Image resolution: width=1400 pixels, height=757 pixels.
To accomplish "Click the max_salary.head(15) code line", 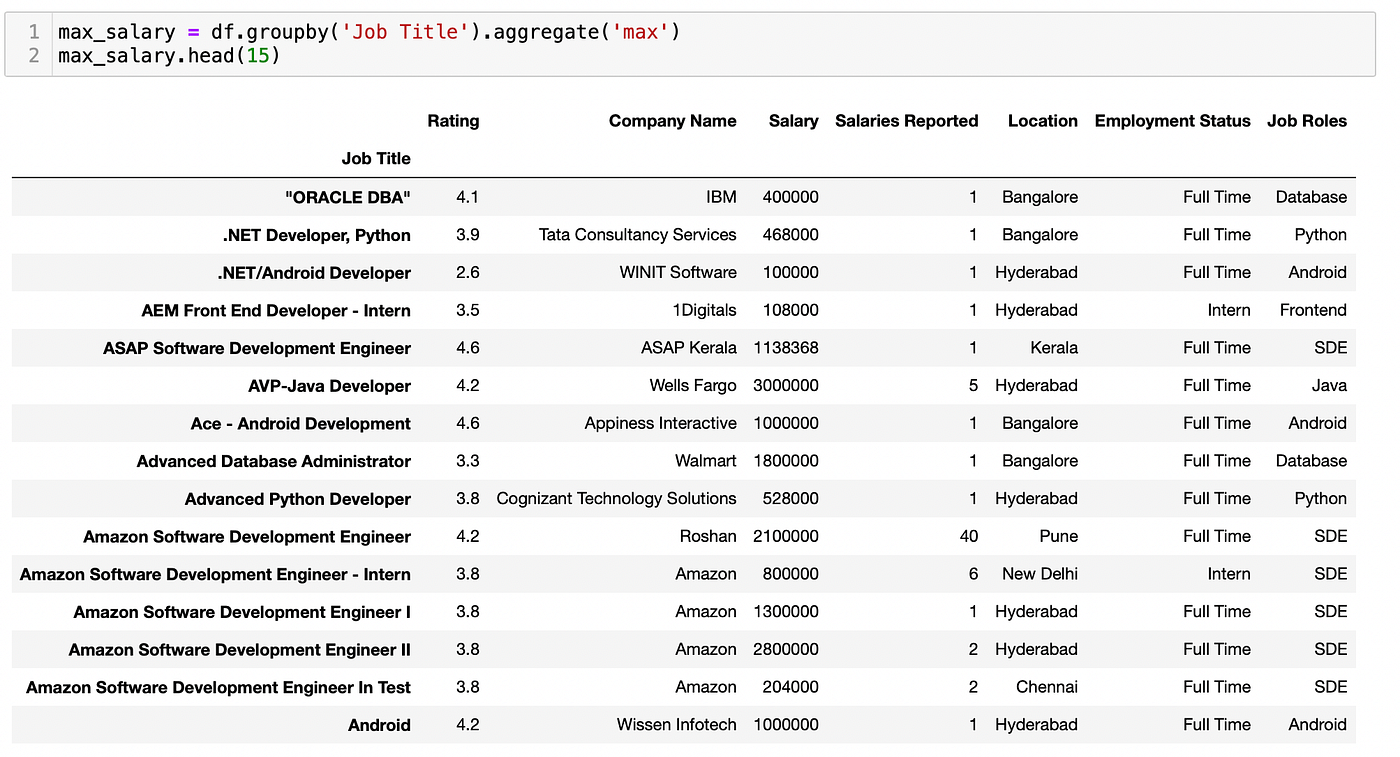I will pyautogui.click(x=168, y=55).
